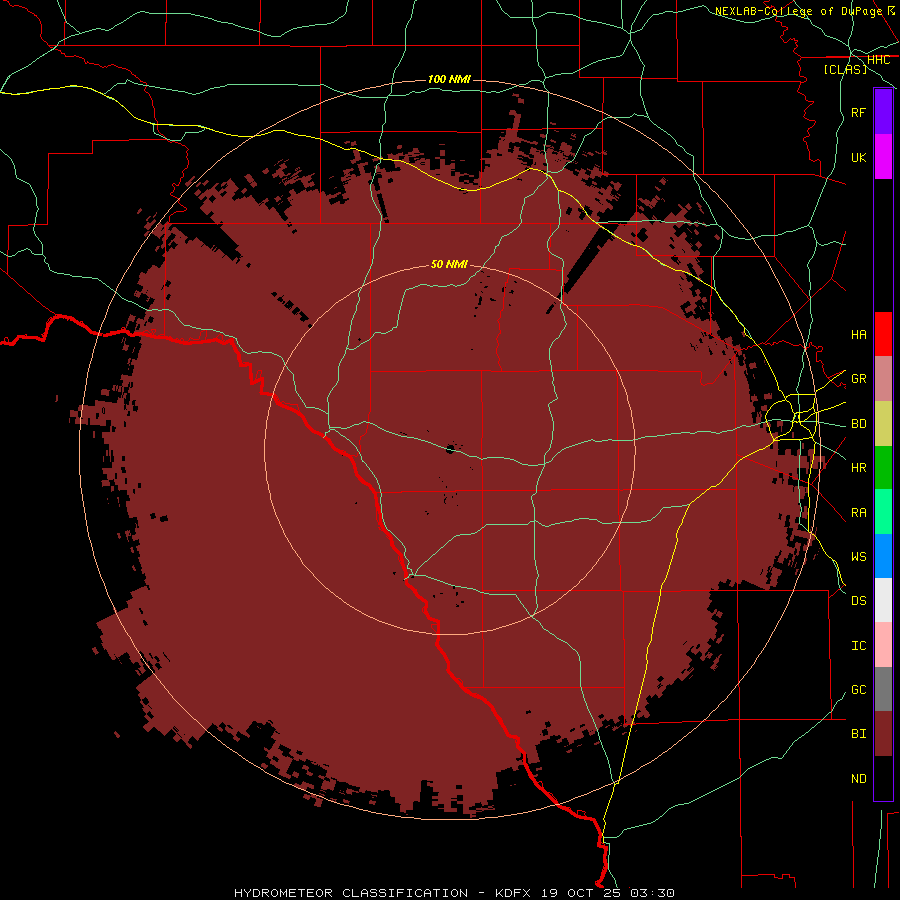Select the GR pink-brown legend swatch
Viewport: 900px width, 900px height.
[x=883, y=379]
